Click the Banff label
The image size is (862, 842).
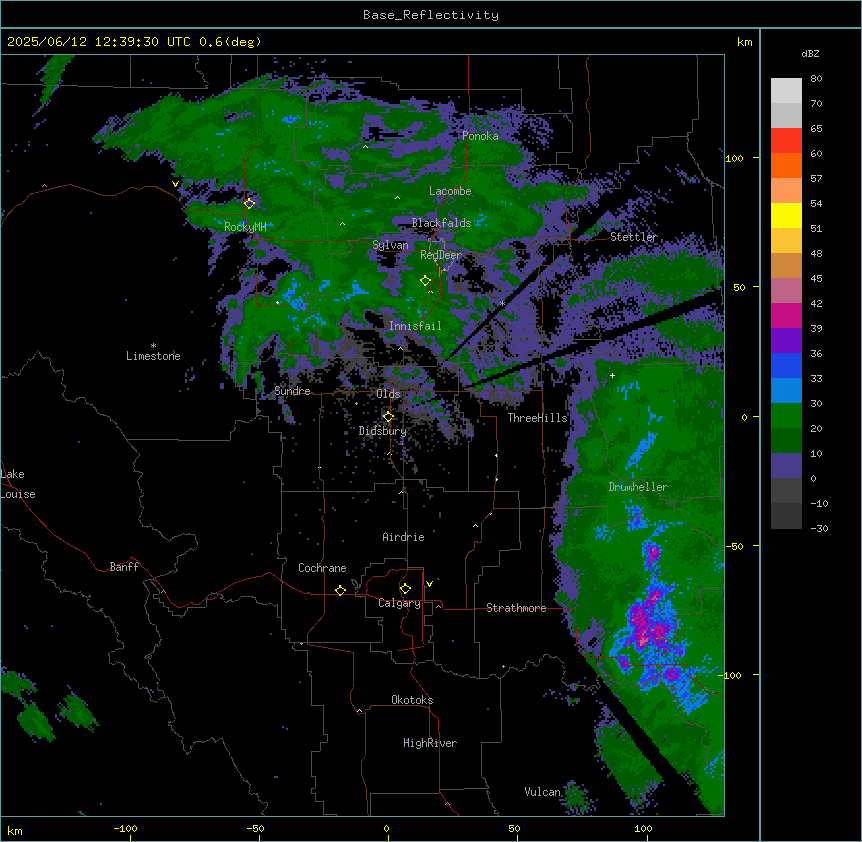click(x=124, y=567)
